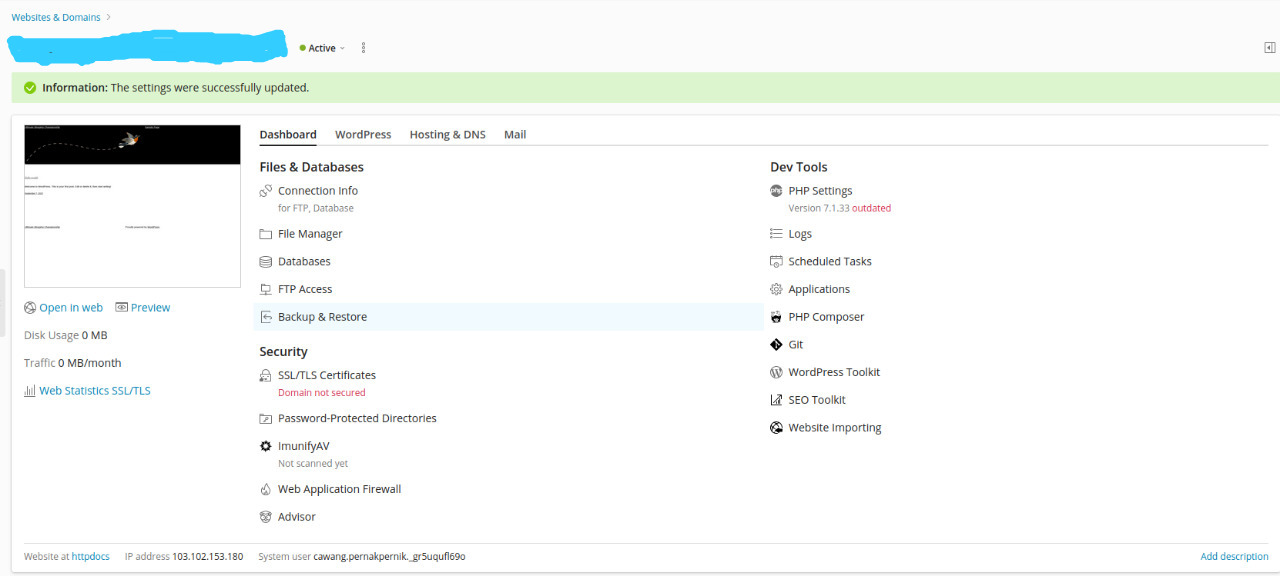The height and width of the screenshot is (576, 1280).
Task: Click the PHP Composer icon
Action: click(x=776, y=317)
